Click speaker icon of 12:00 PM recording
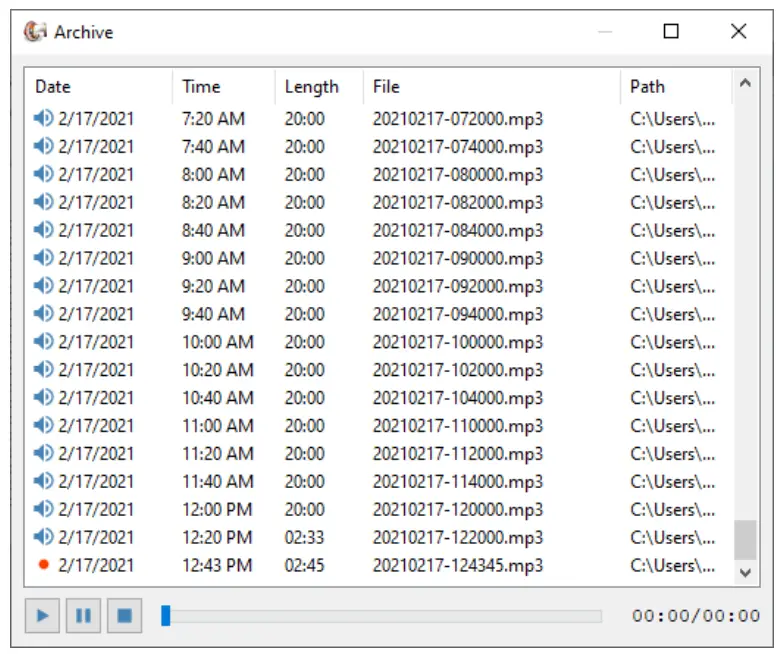This screenshot has height=654, width=776. (44, 508)
